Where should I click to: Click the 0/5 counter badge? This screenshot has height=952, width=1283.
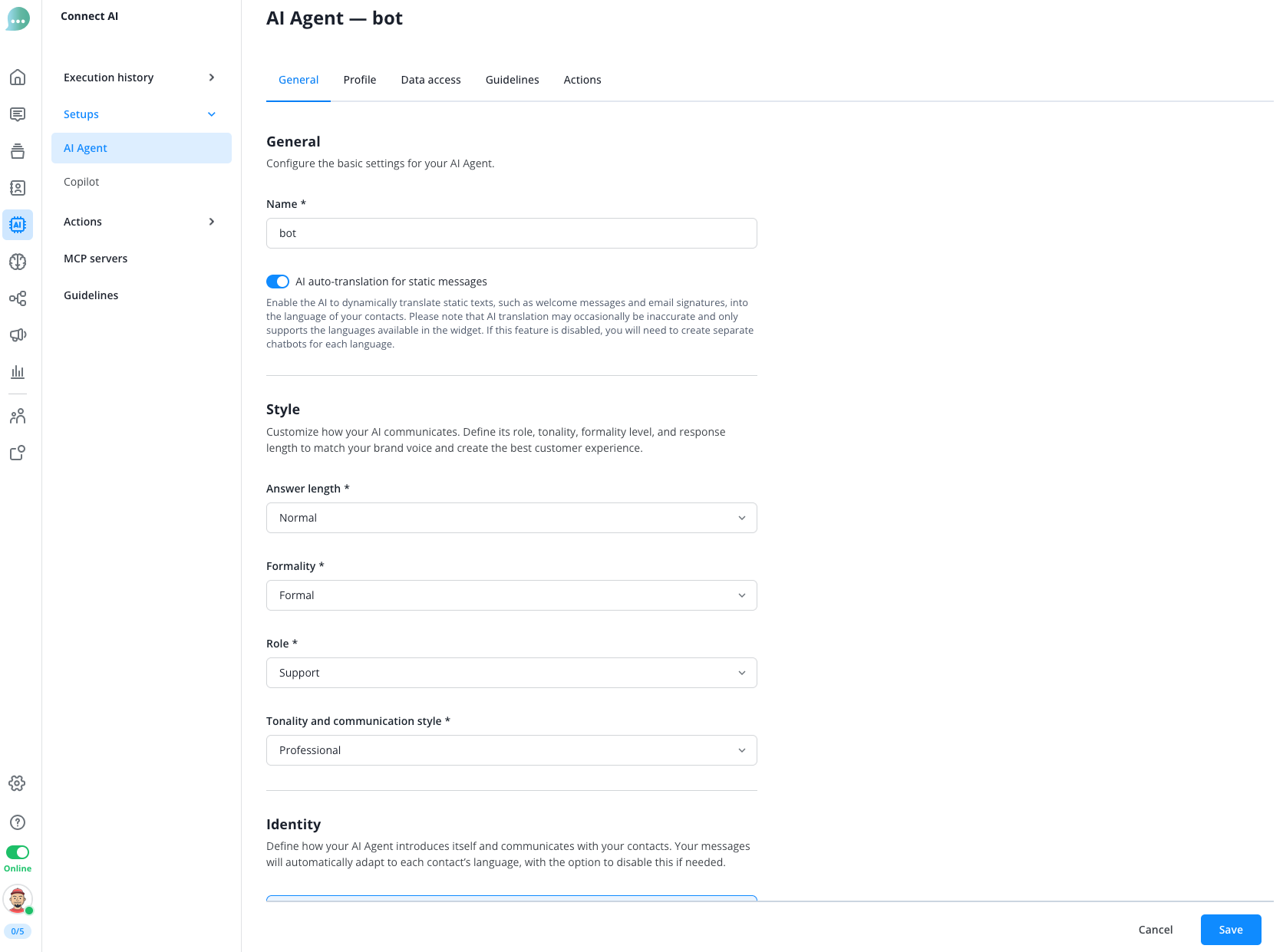pyautogui.click(x=18, y=931)
